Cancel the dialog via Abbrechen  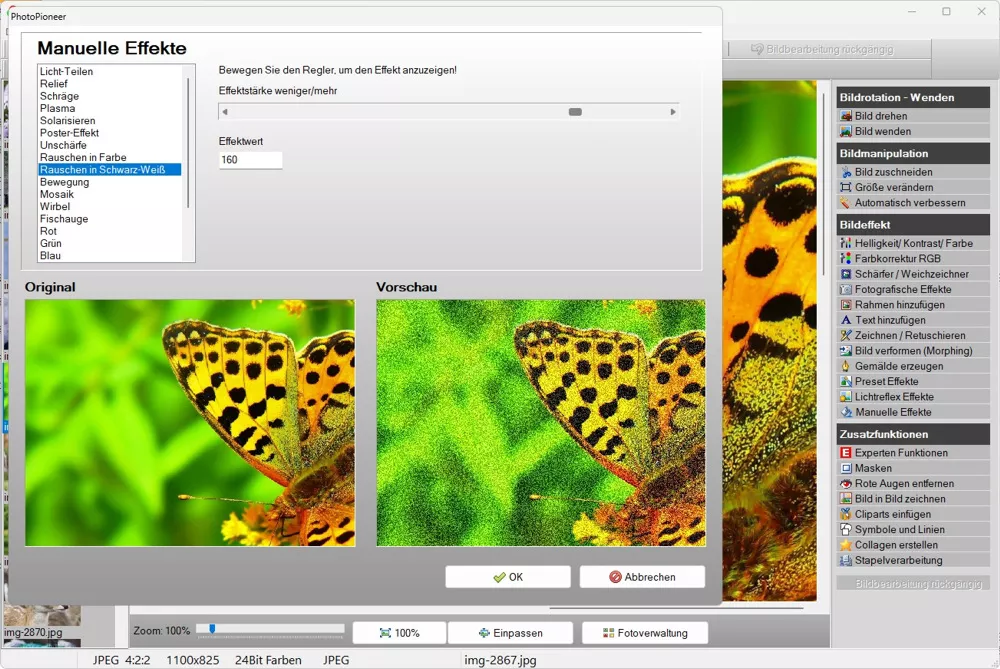coord(642,576)
